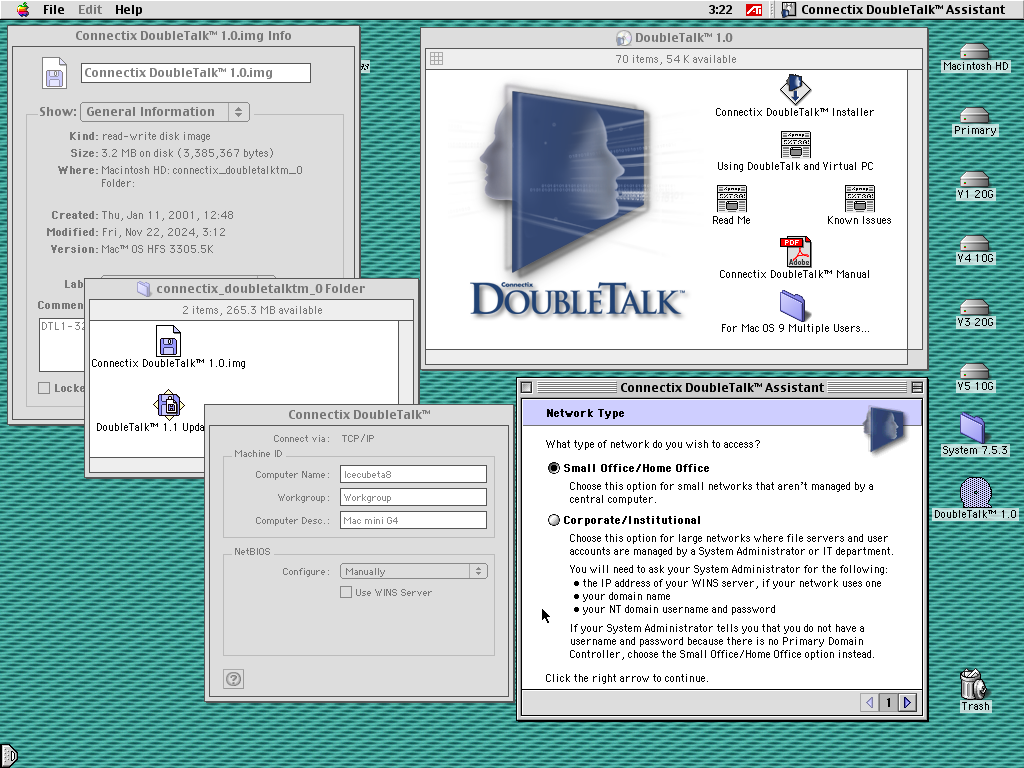This screenshot has width=1024, height=768.
Task: Click the page number 1 button in Assistant
Action: [x=888, y=702]
